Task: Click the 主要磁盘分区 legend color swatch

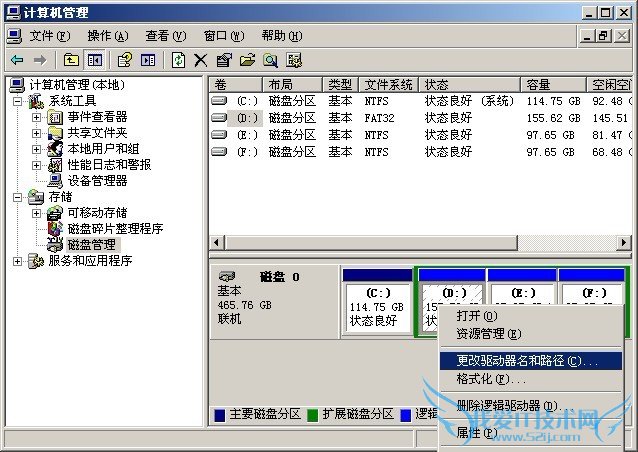Action: pos(218,414)
